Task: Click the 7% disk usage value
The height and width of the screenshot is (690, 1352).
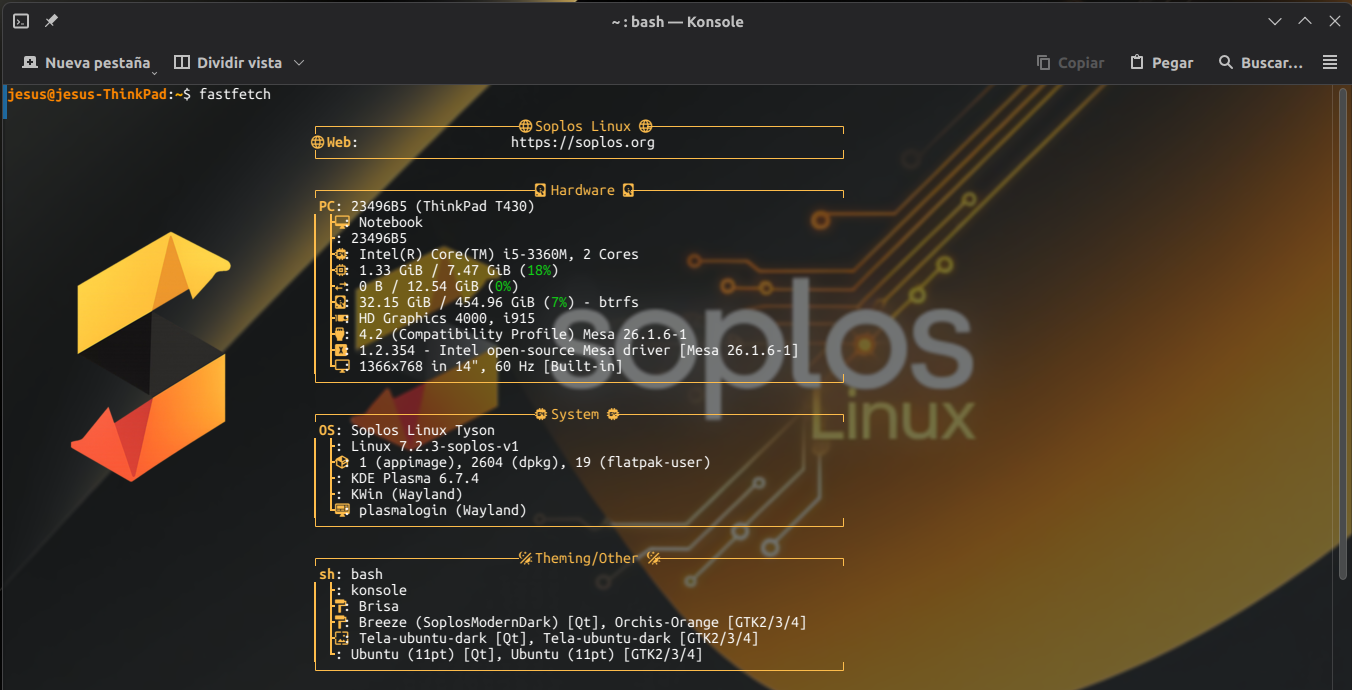Action: coord(559,302)
